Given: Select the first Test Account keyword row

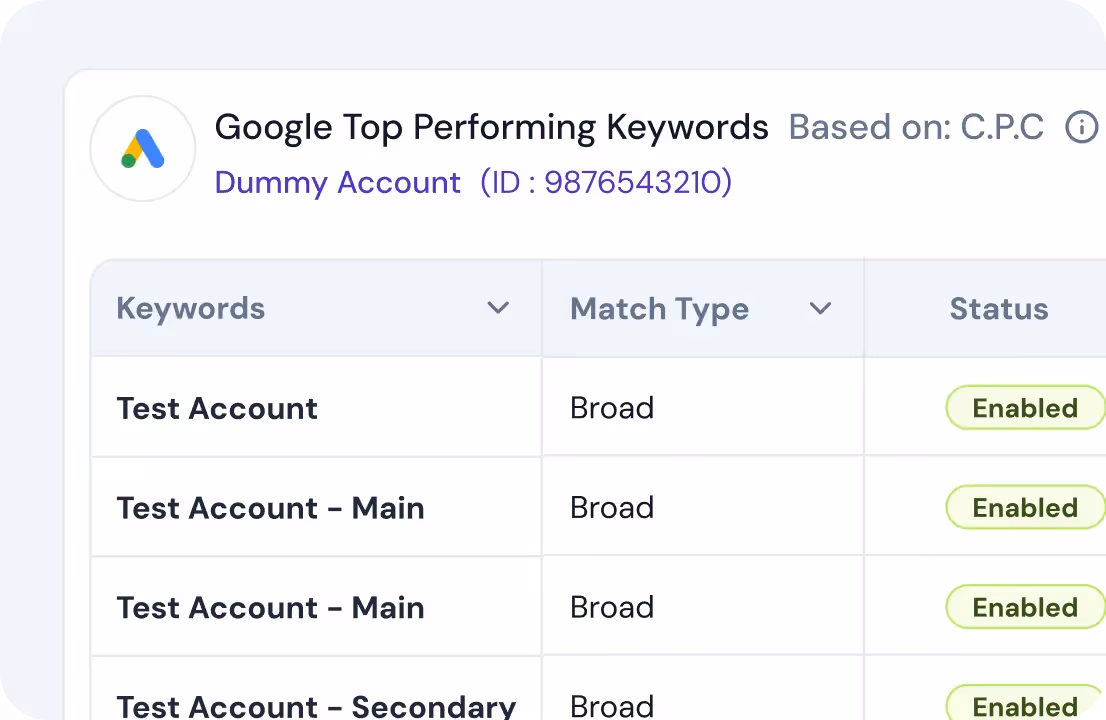Looking at the screenshot, I should point(217,408).
